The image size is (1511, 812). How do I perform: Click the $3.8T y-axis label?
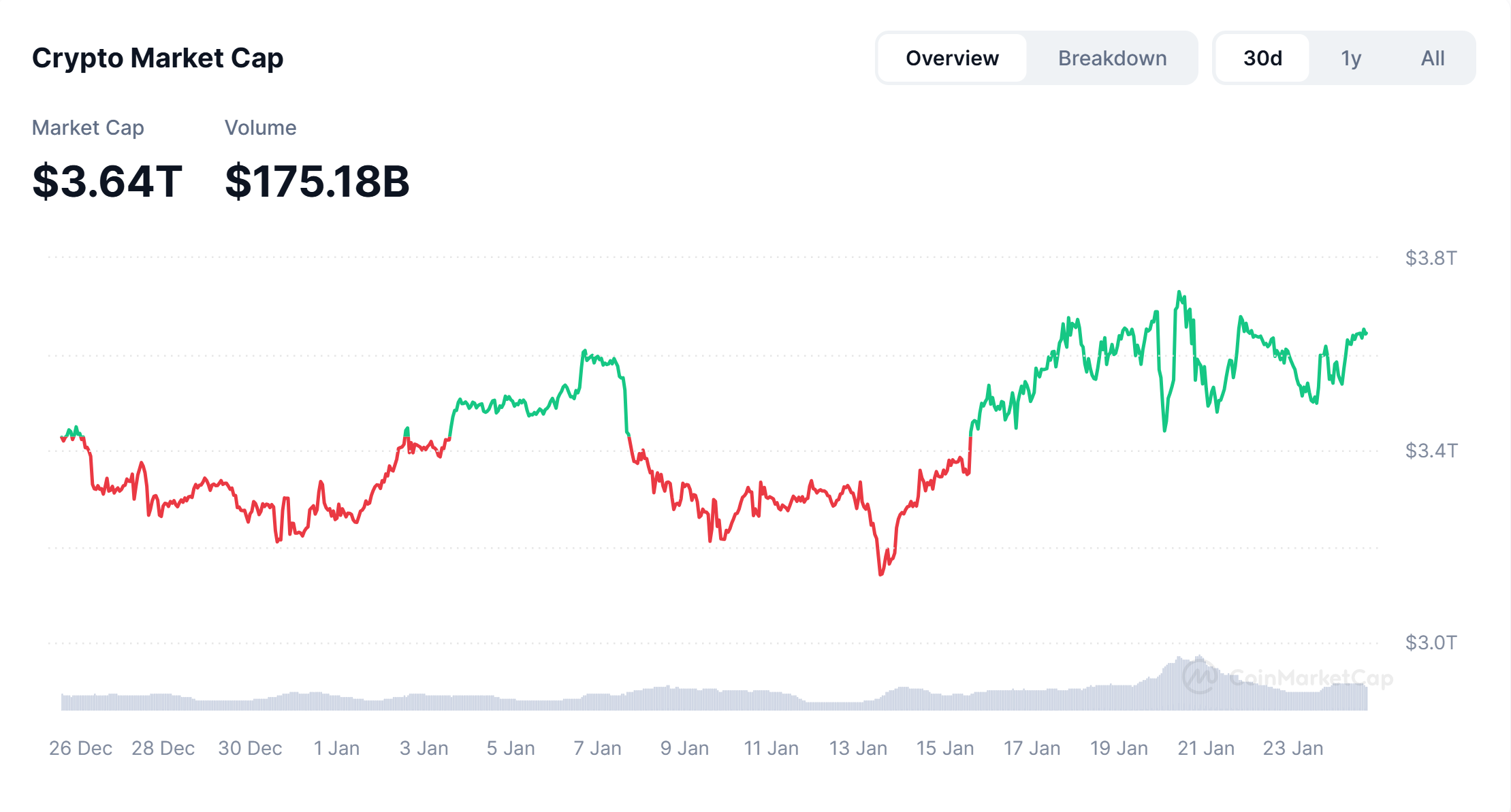[1431, 259]
